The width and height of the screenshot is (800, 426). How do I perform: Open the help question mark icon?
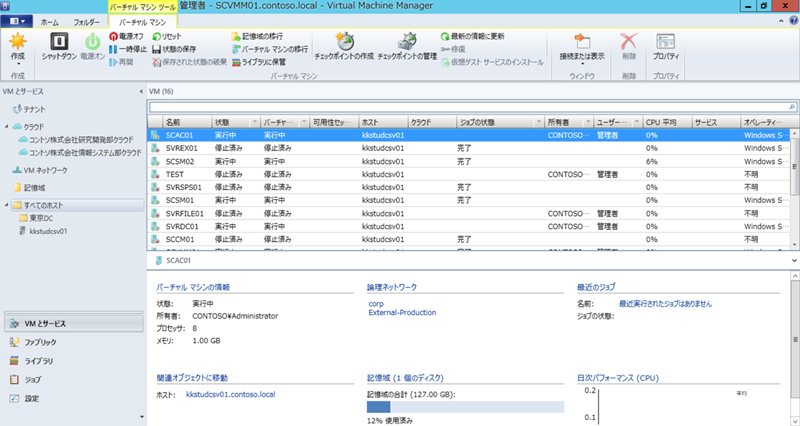tap(794, 21)
